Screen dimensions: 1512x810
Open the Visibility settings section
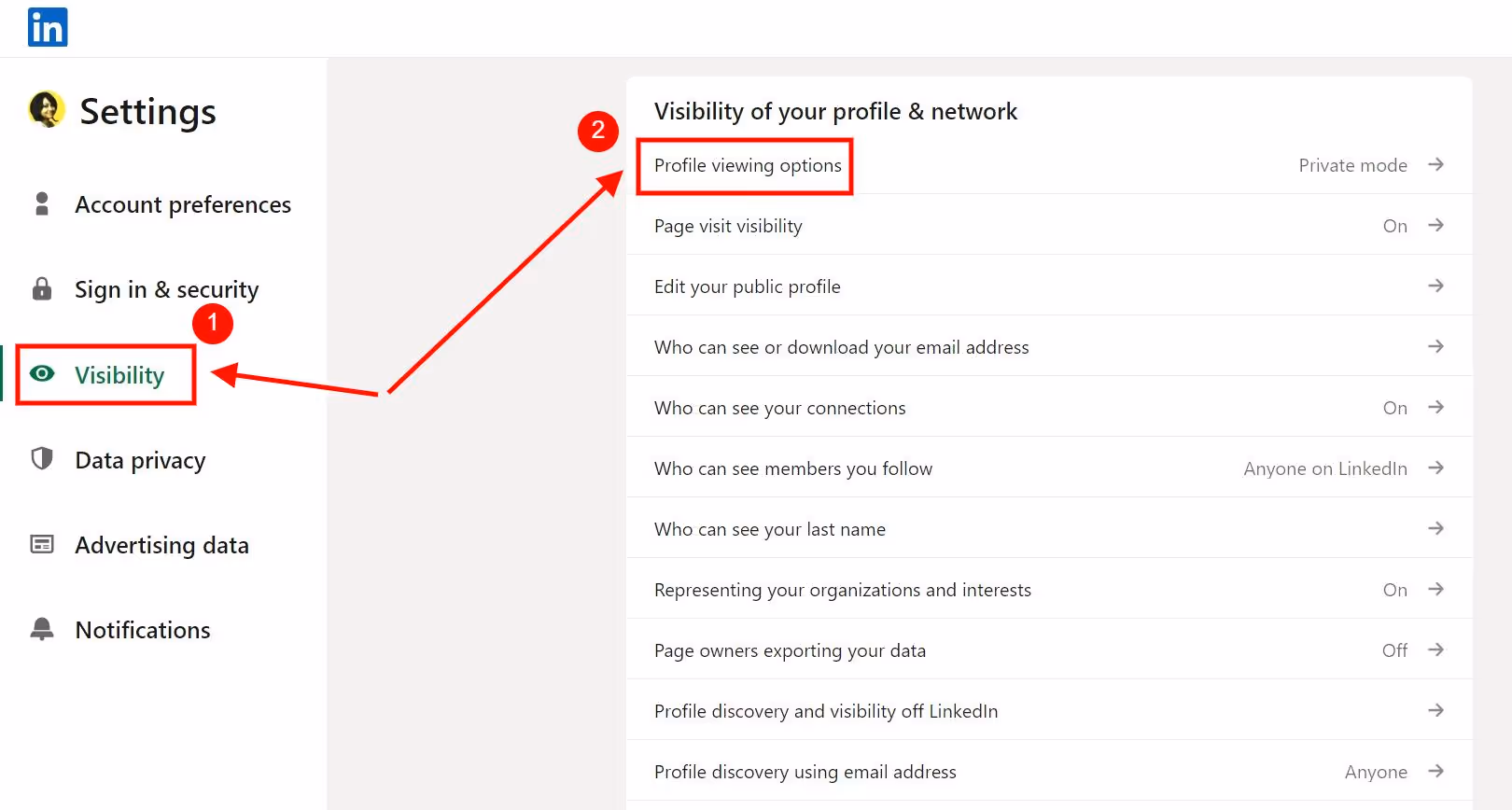pos(119,374)
